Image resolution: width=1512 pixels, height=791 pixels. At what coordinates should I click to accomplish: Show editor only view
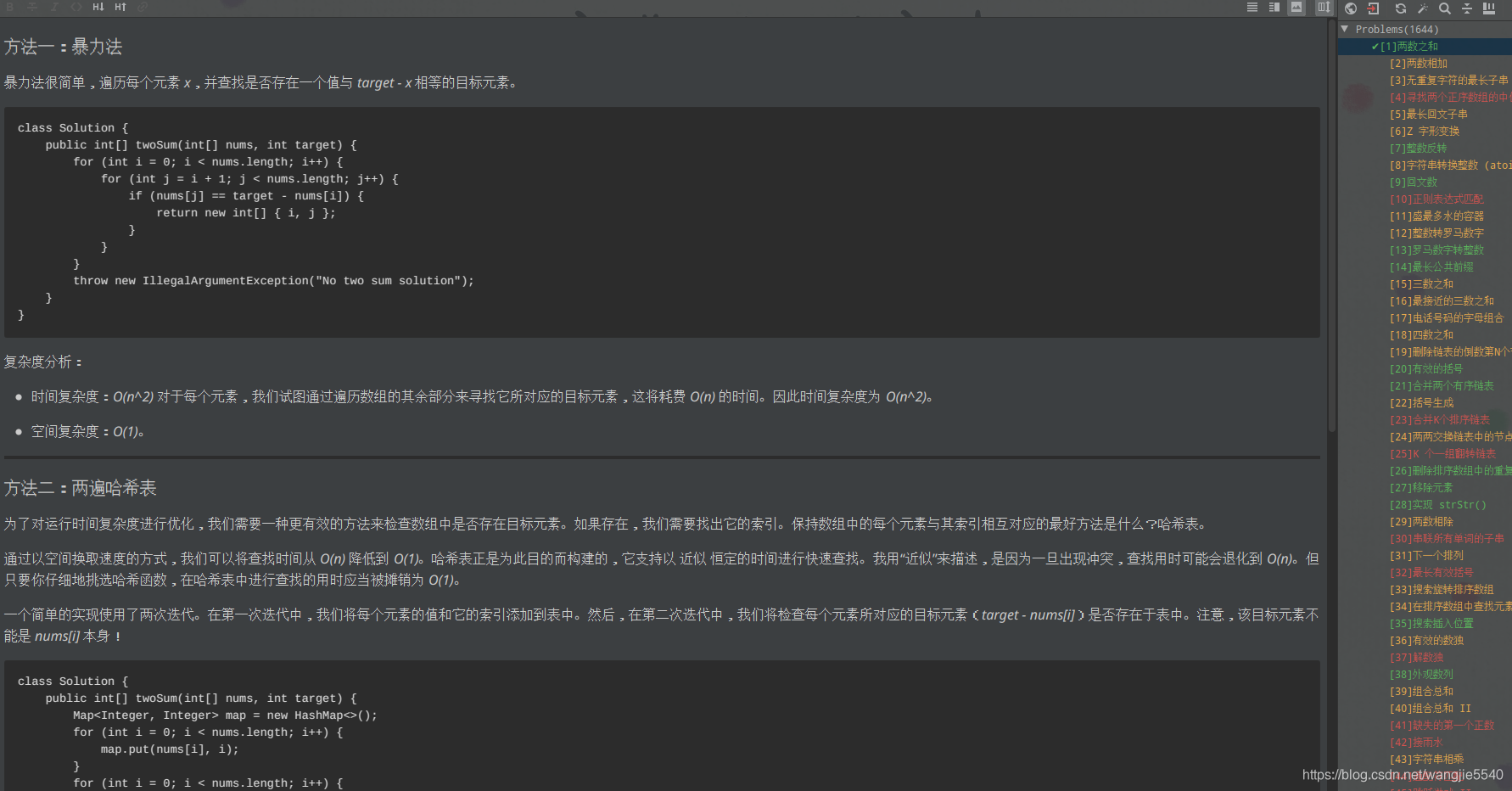click(1252, 8)
